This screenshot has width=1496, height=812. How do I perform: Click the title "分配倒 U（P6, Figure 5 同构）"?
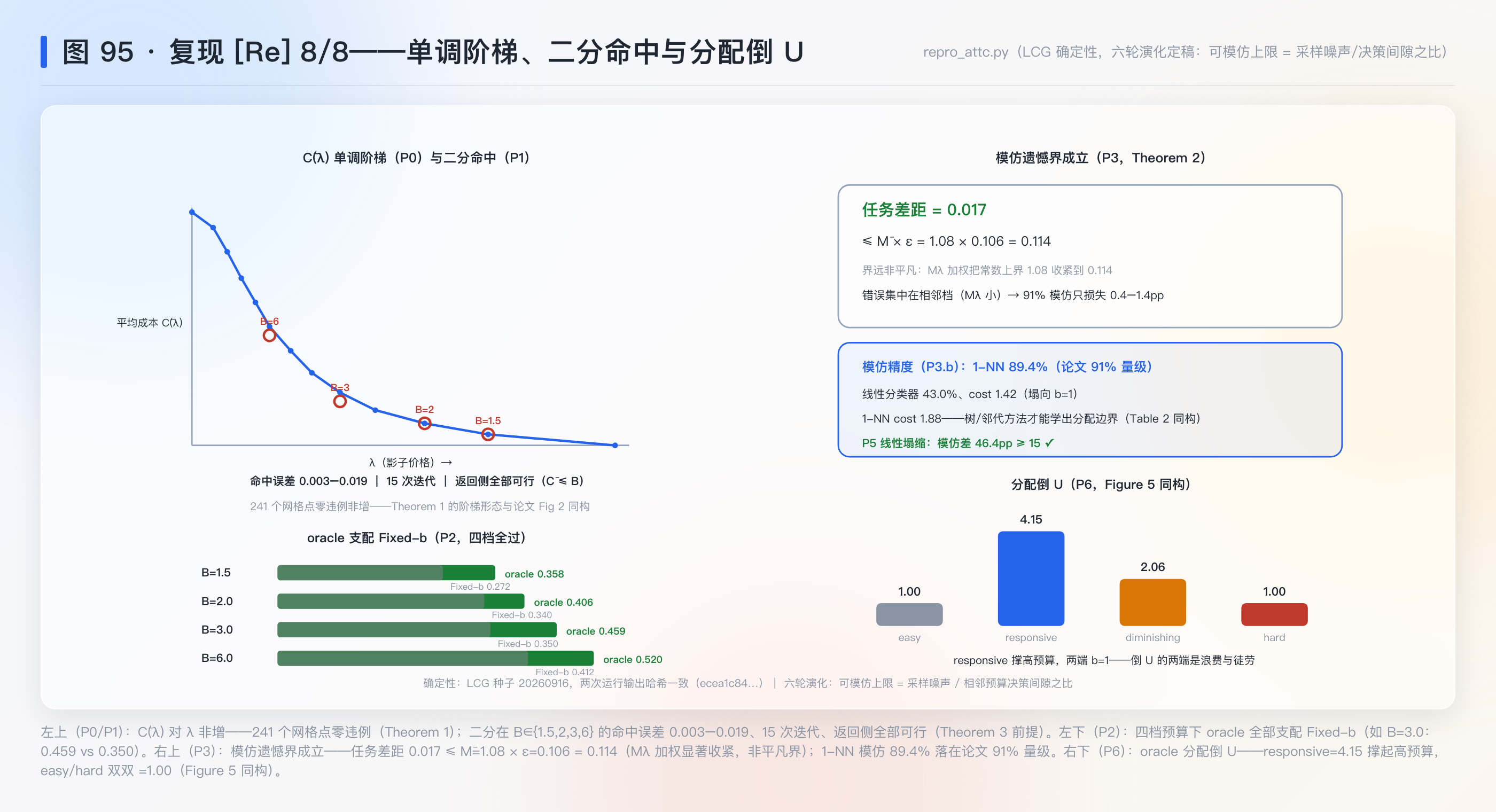tap(1100, 484)
